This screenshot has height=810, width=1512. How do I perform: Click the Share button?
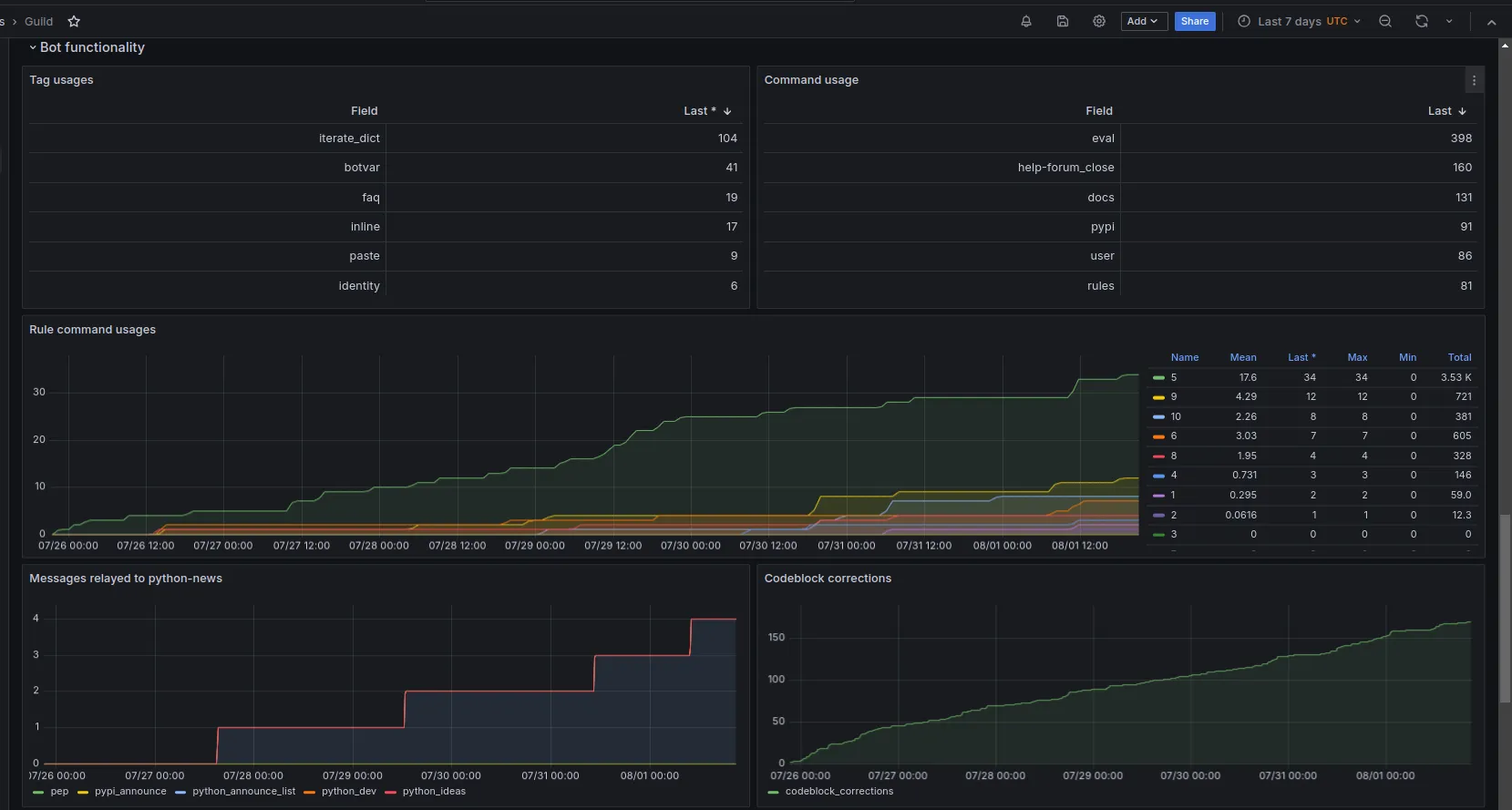[x=1194, y=21]
